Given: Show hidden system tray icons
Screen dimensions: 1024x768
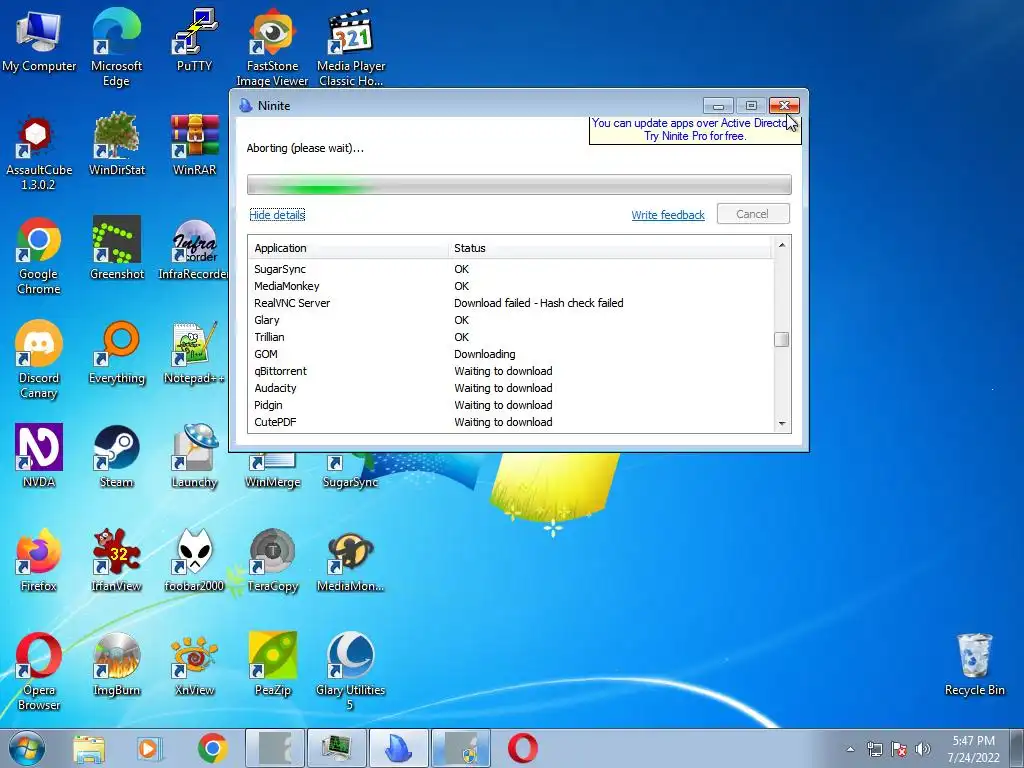Looking at the screenshot, I should 850,749.
